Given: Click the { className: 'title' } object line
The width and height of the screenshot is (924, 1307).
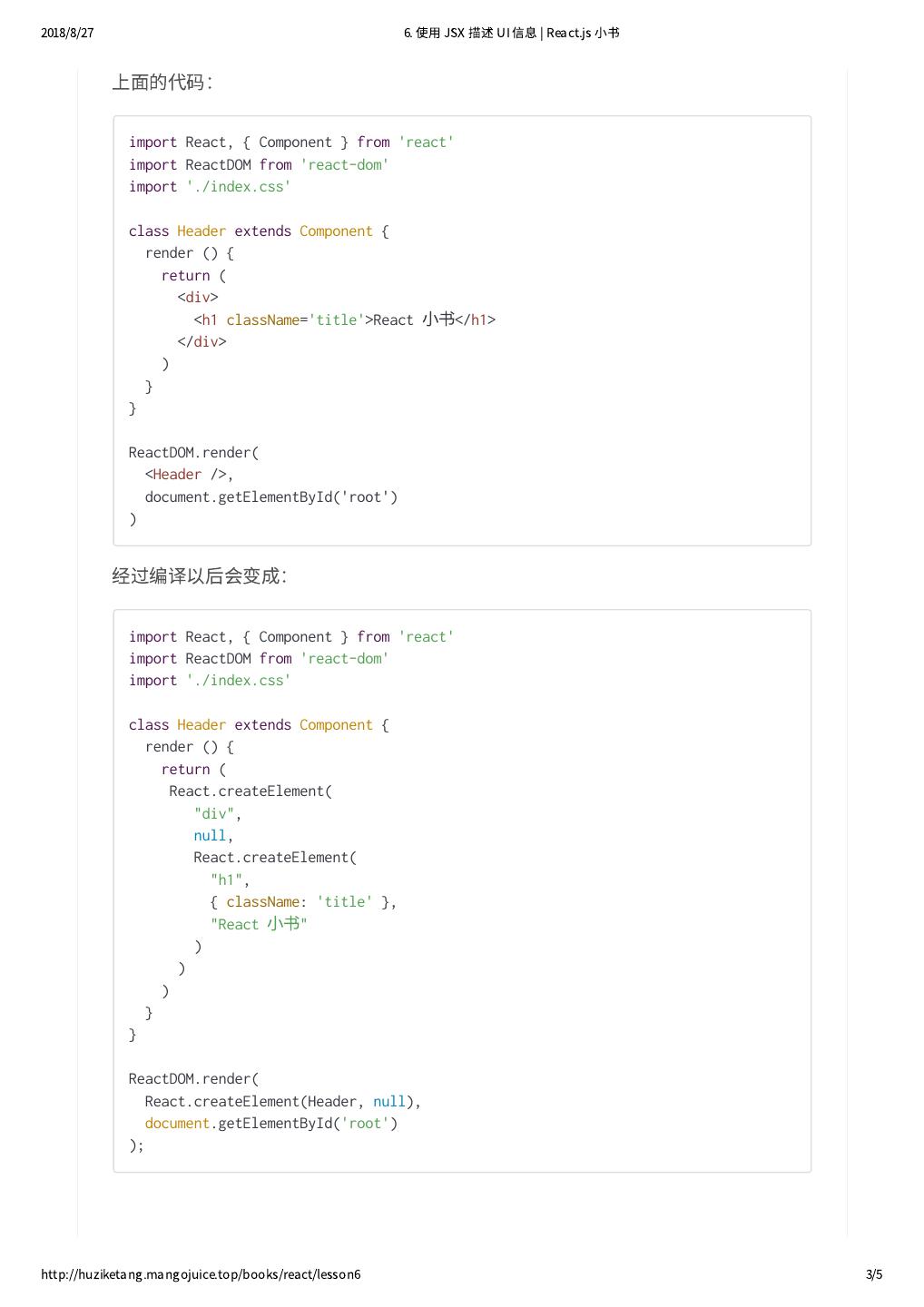Looking at the screenshot, I should (x=303, y=901).
